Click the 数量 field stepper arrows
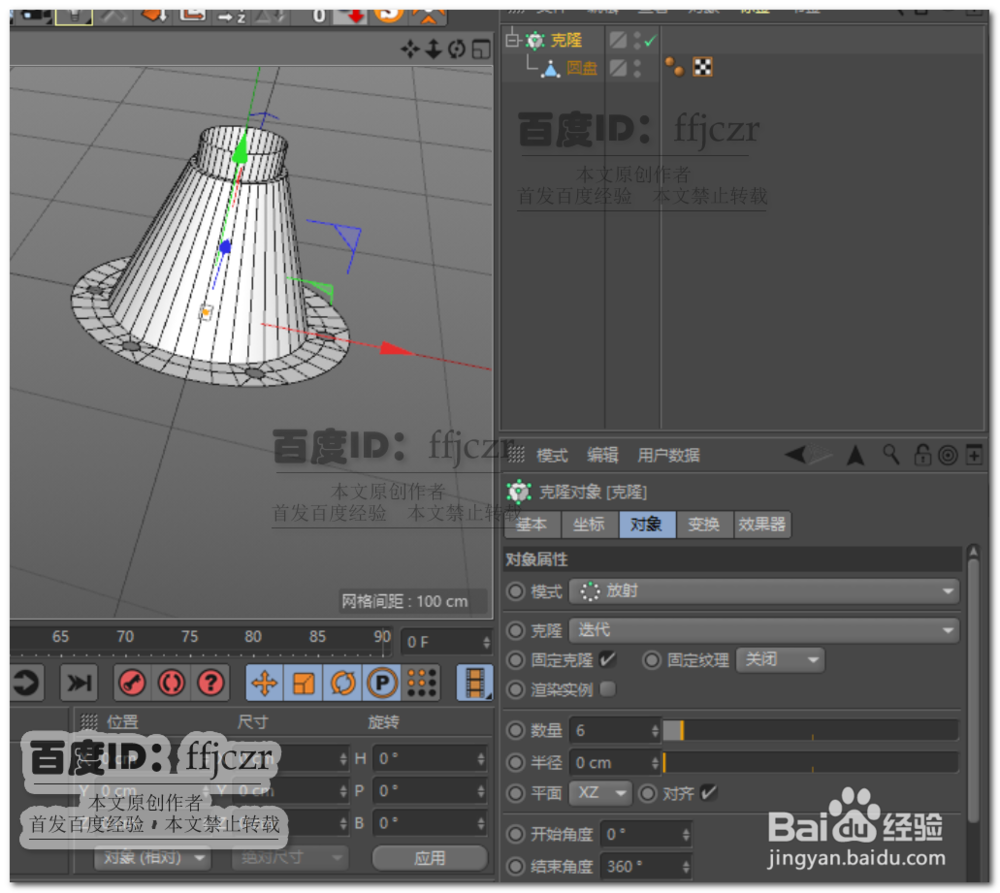 pyautogui.click(x=655, y=730)
